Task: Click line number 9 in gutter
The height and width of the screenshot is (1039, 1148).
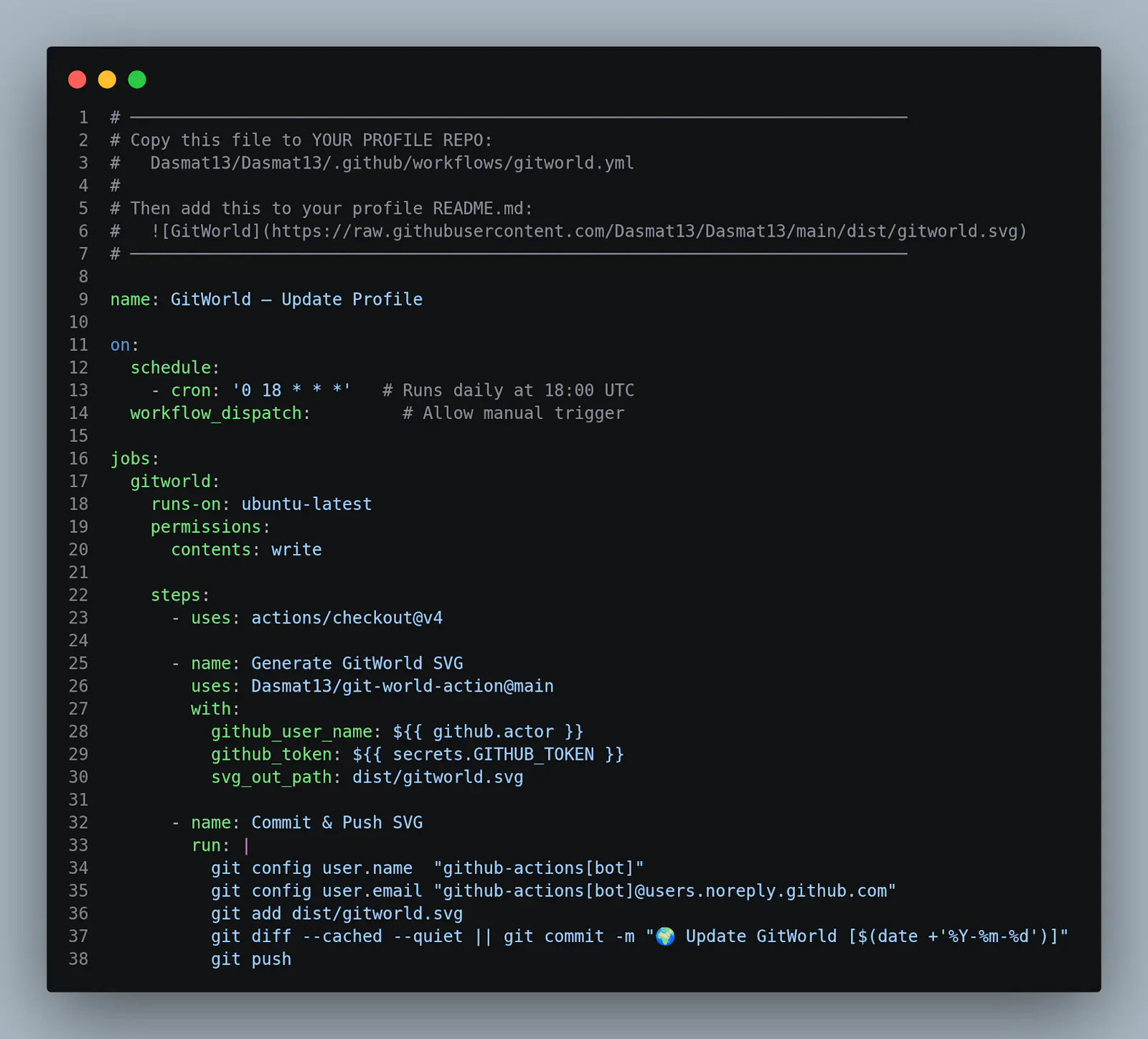Action: 83,299
